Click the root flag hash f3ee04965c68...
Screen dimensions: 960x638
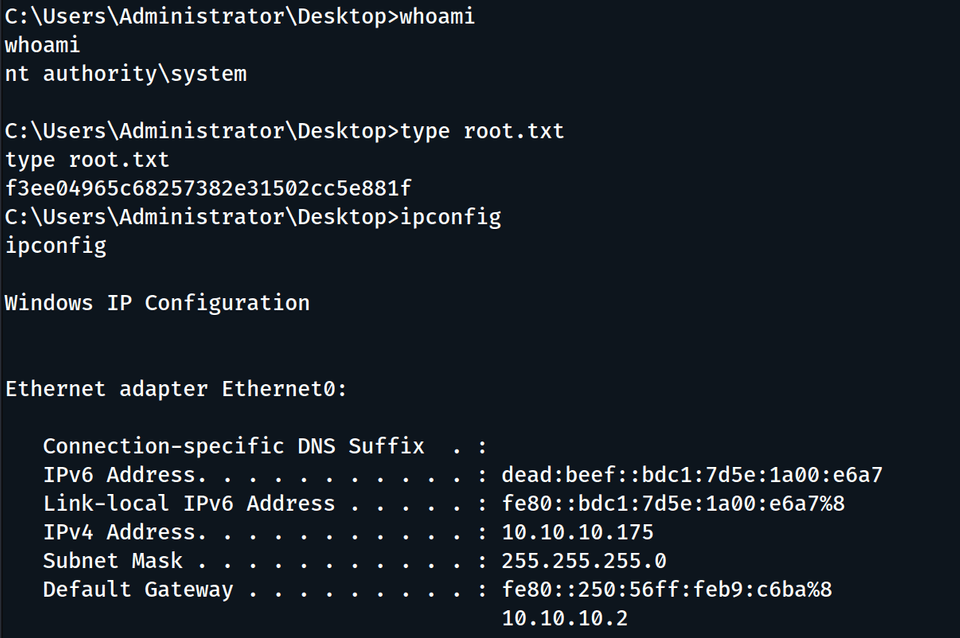(208, 188)
